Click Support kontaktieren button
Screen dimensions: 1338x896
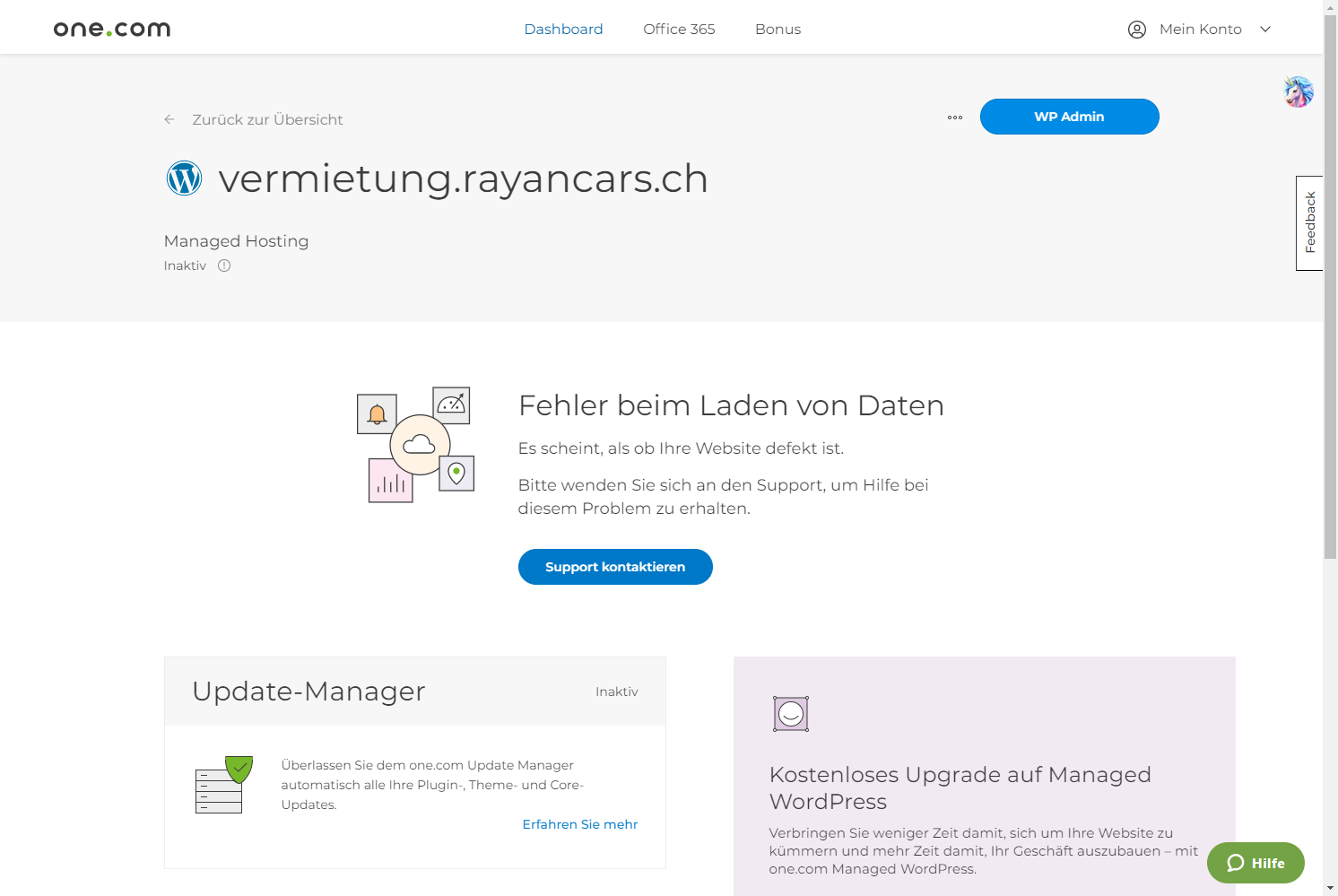coord(615,567)
